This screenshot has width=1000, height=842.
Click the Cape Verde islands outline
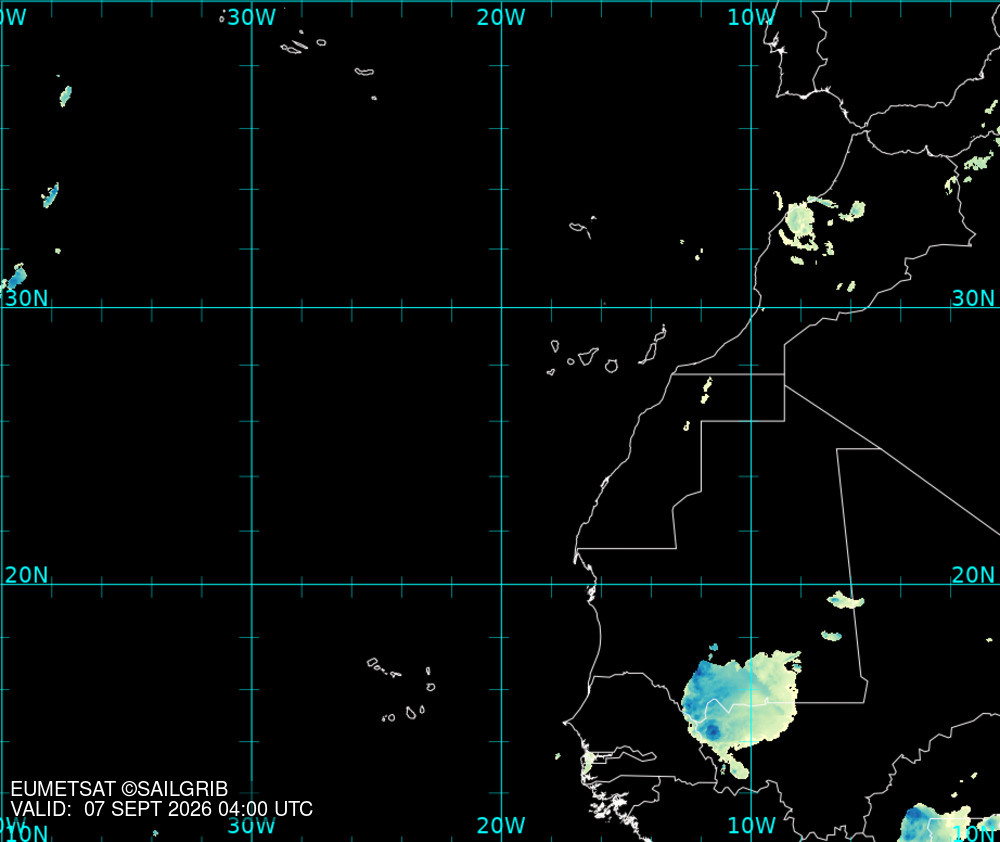pyautogui.click(x=401, y=690)
